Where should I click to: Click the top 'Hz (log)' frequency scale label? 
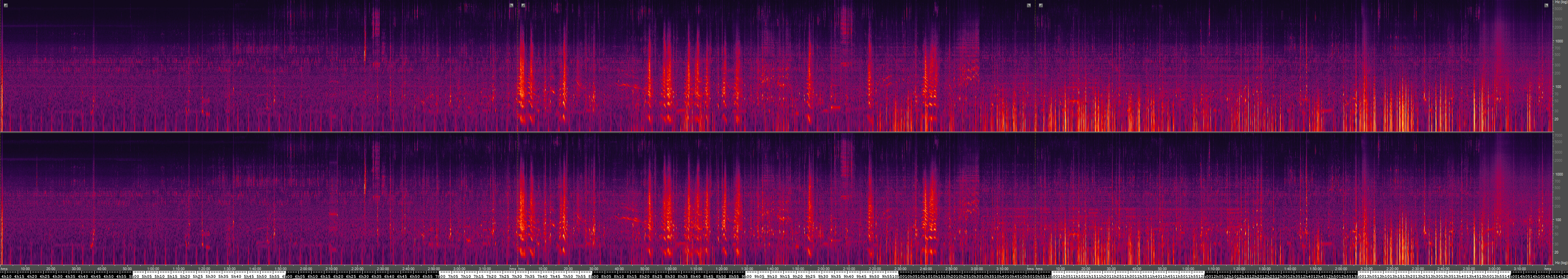1560,2
